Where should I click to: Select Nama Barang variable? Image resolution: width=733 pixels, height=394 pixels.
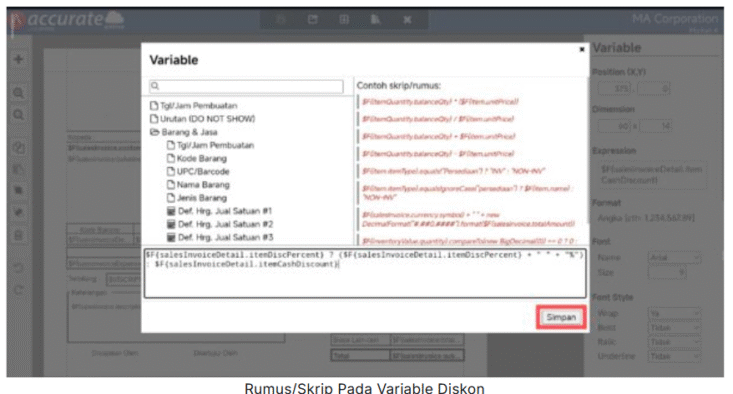pyautogui.click(x=198, y=185)
